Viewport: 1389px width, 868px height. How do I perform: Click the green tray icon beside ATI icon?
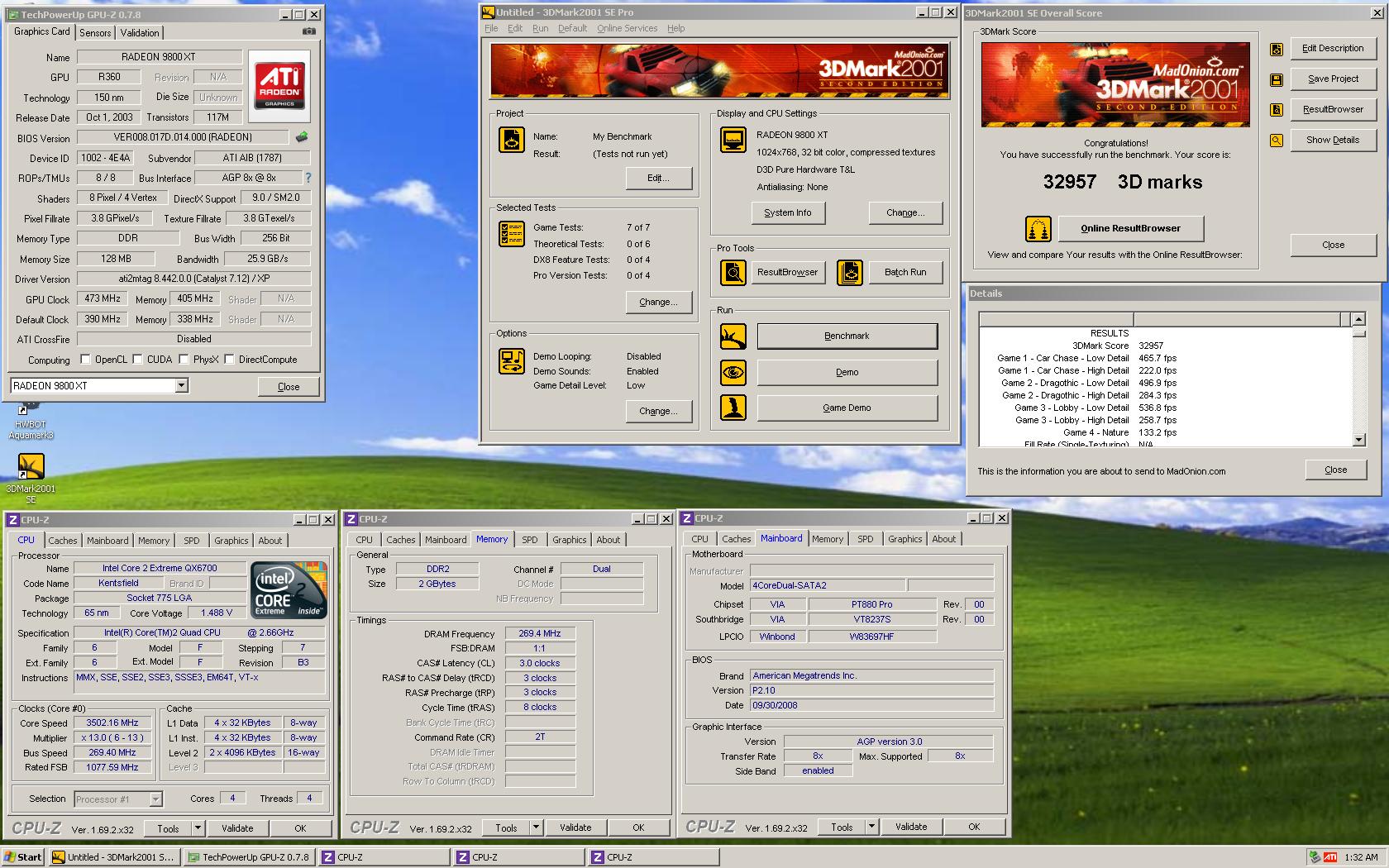(1315, 857)
